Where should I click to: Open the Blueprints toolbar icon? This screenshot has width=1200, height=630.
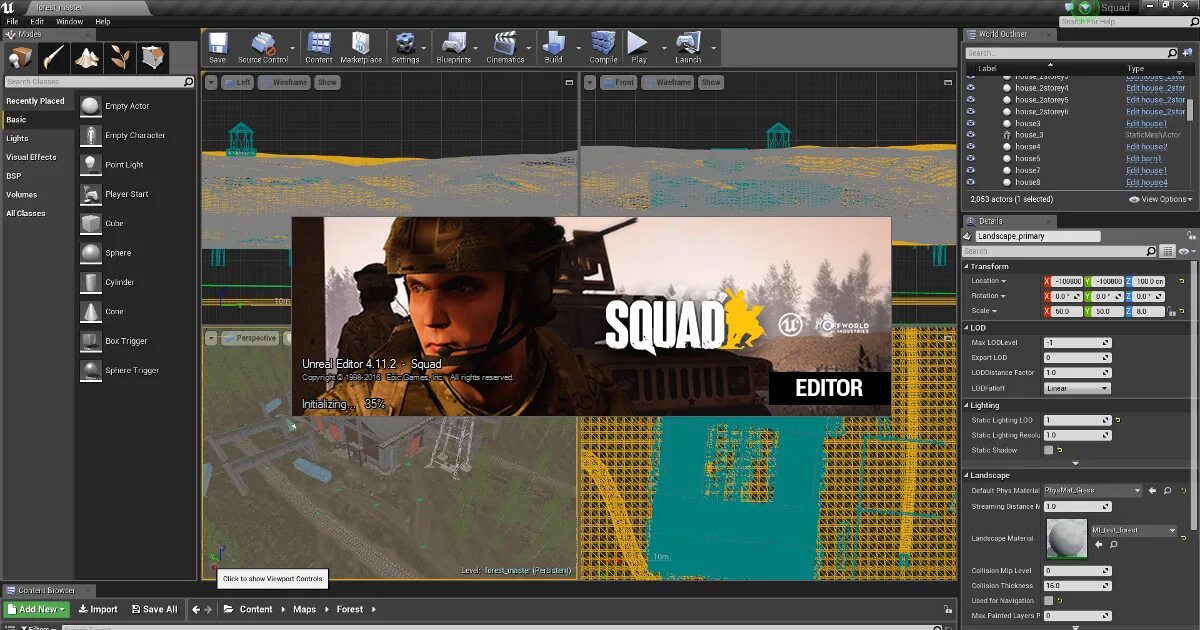pos(453,47)
